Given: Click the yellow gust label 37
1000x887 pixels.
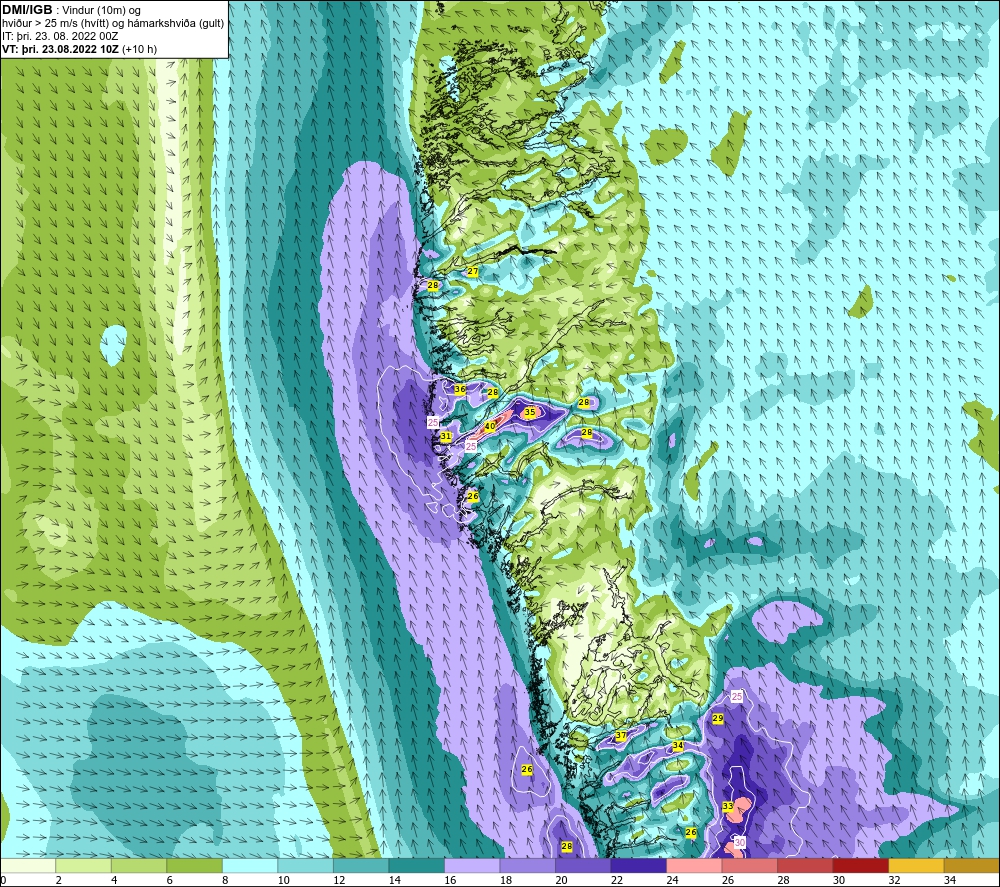Looking at the screenshot, I should (621, 735).
